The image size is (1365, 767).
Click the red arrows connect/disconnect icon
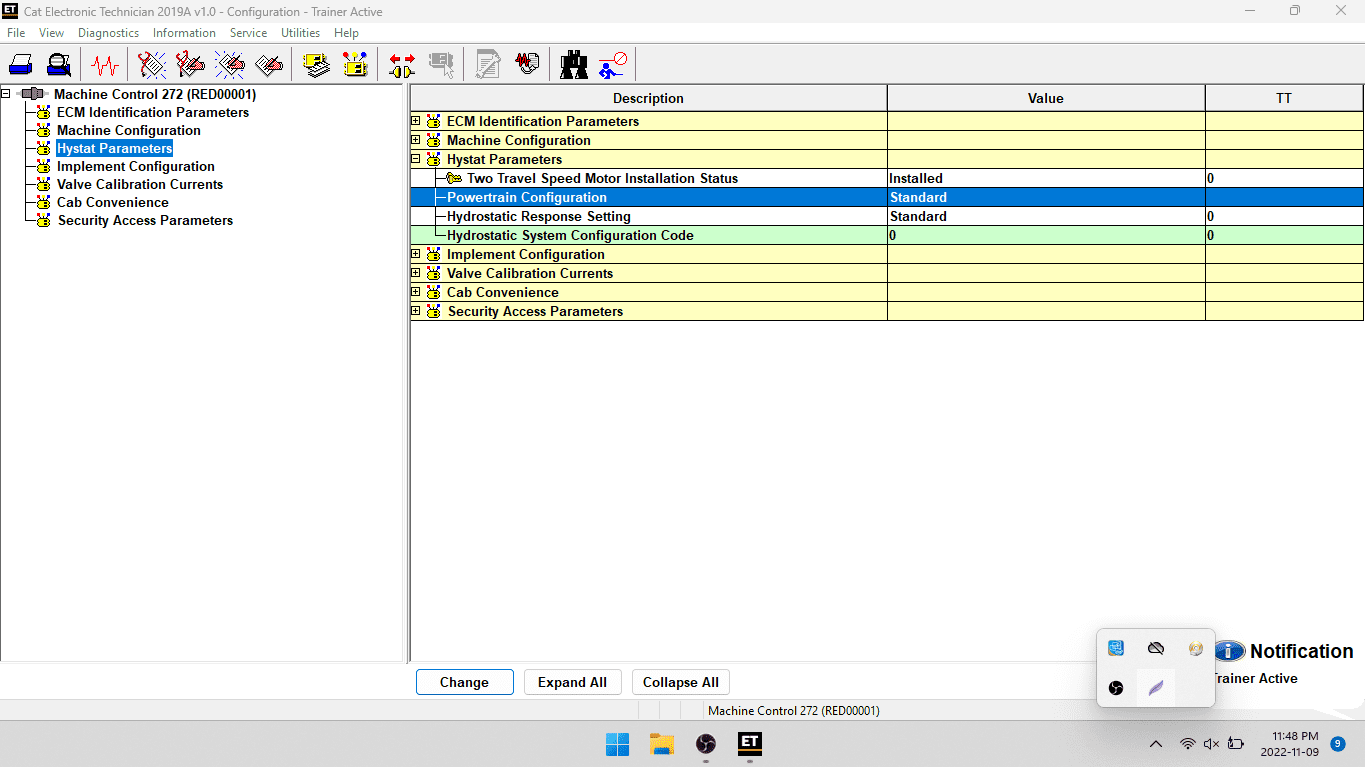point(402,65)
